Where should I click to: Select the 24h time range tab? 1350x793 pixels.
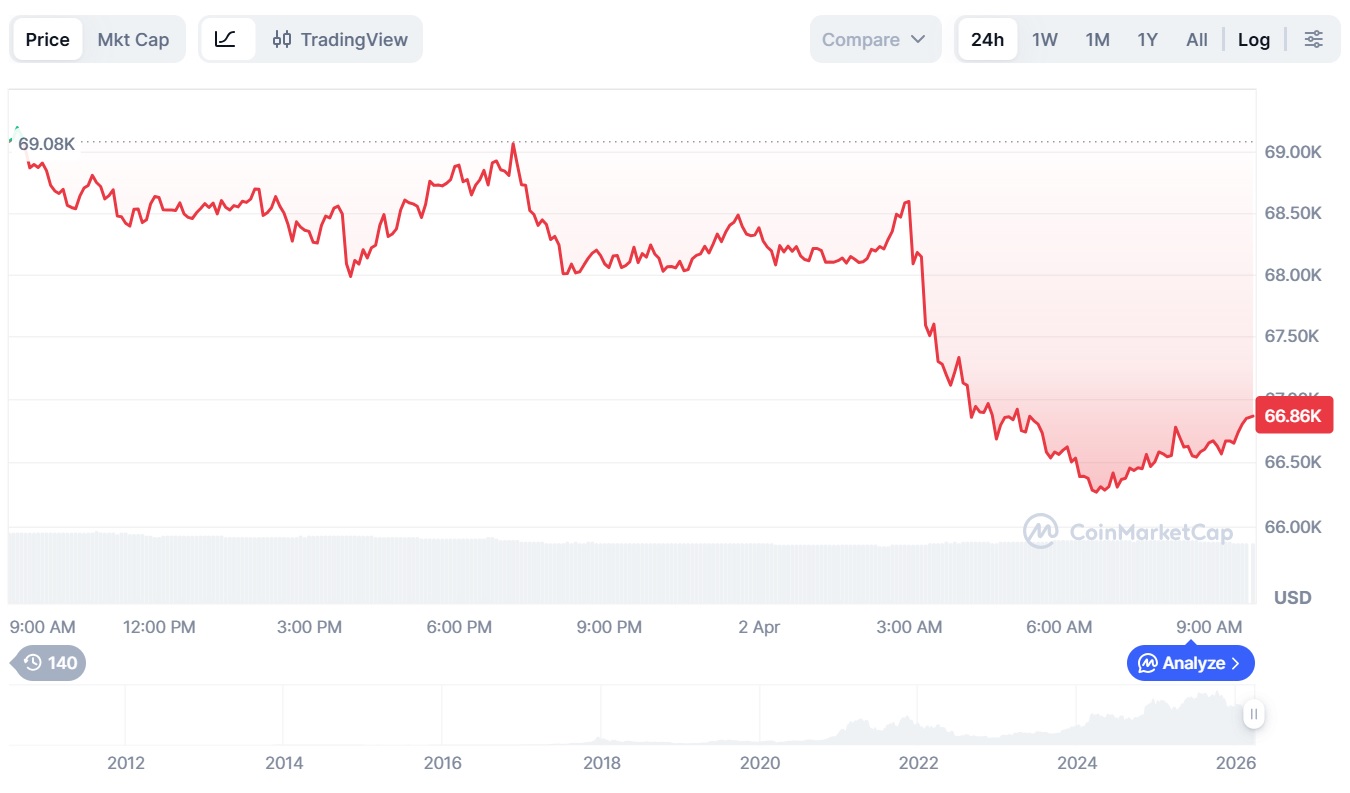click(x=986, y=39)
